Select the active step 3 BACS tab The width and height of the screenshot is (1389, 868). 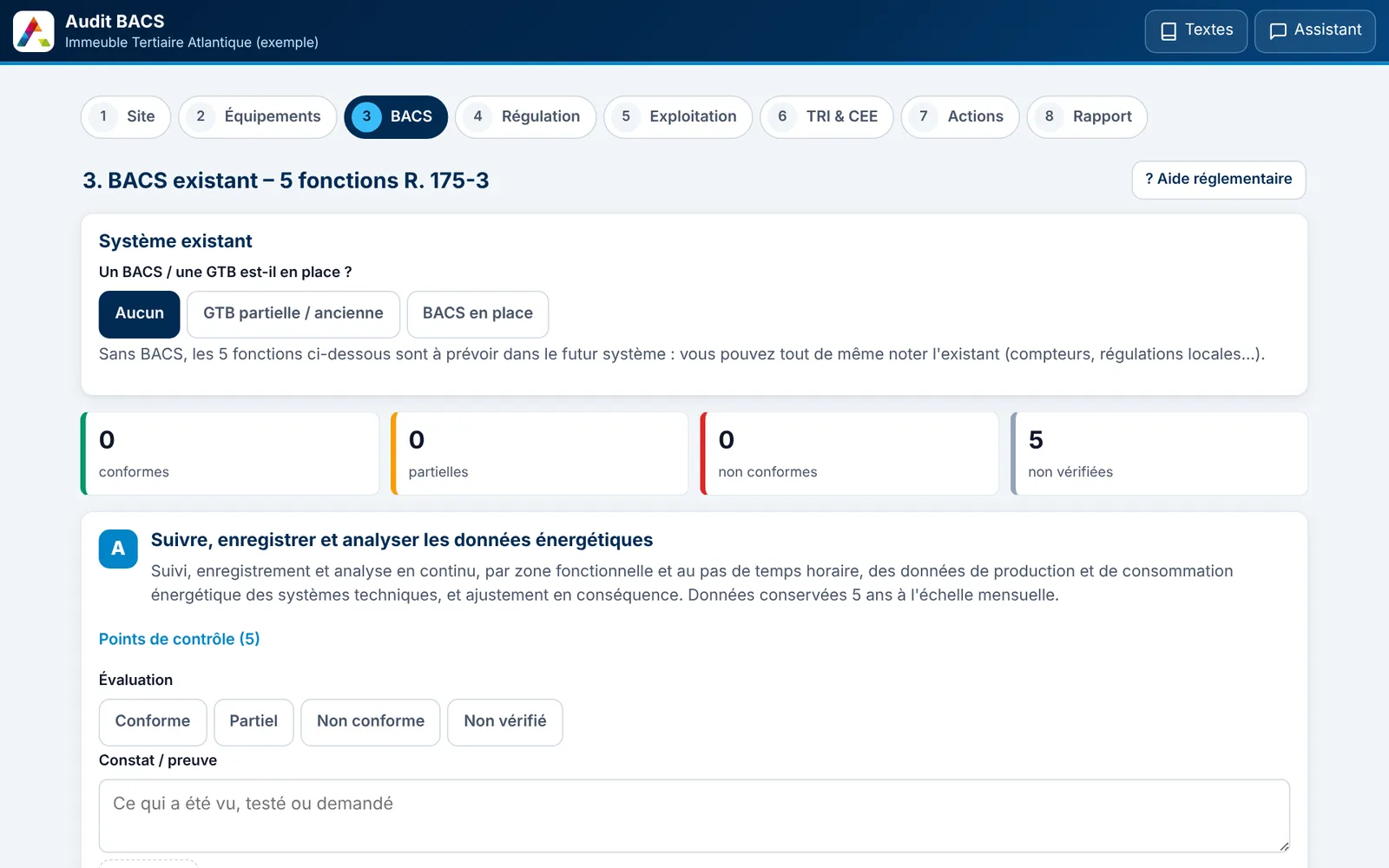pyautogui.click(x=396, y=117)
